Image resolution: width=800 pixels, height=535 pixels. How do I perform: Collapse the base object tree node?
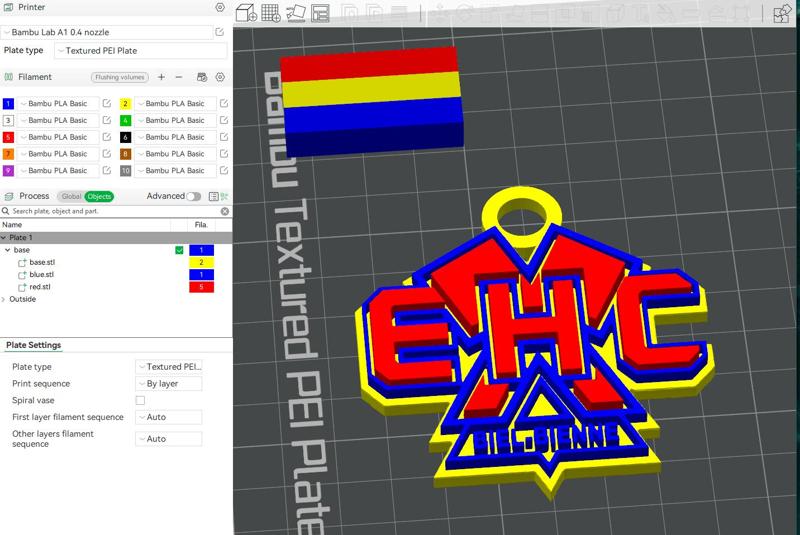pos(8,250)
